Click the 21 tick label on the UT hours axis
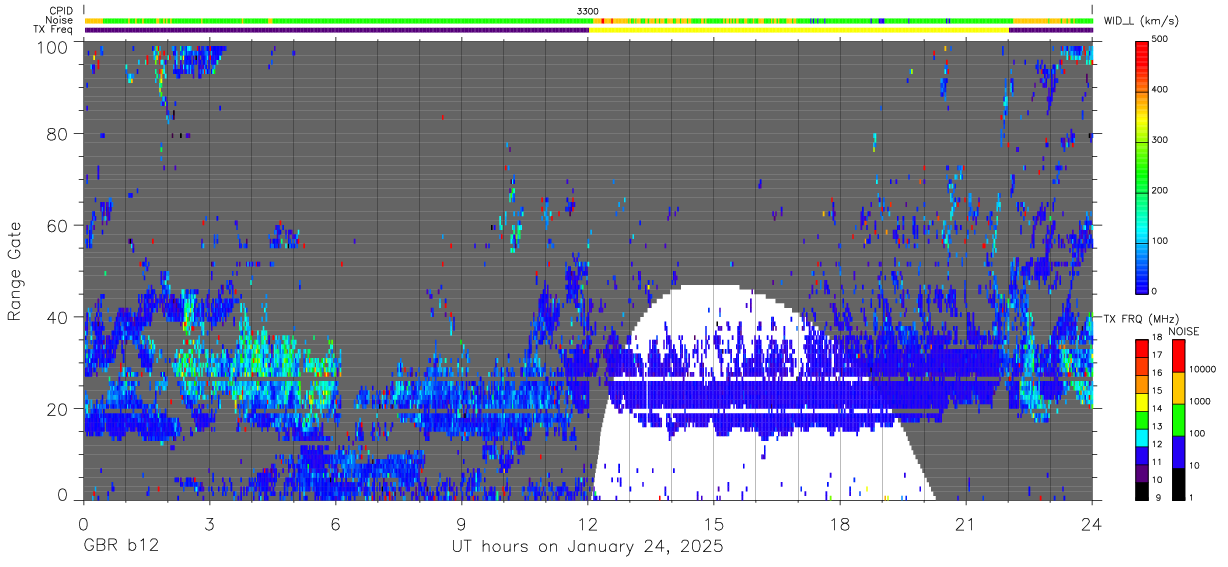 [966, 525]
